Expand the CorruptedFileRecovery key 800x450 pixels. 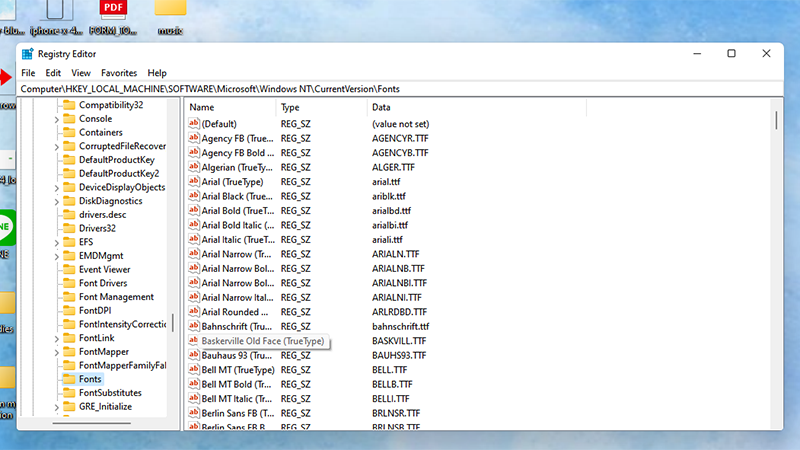[x=57, y=147]
